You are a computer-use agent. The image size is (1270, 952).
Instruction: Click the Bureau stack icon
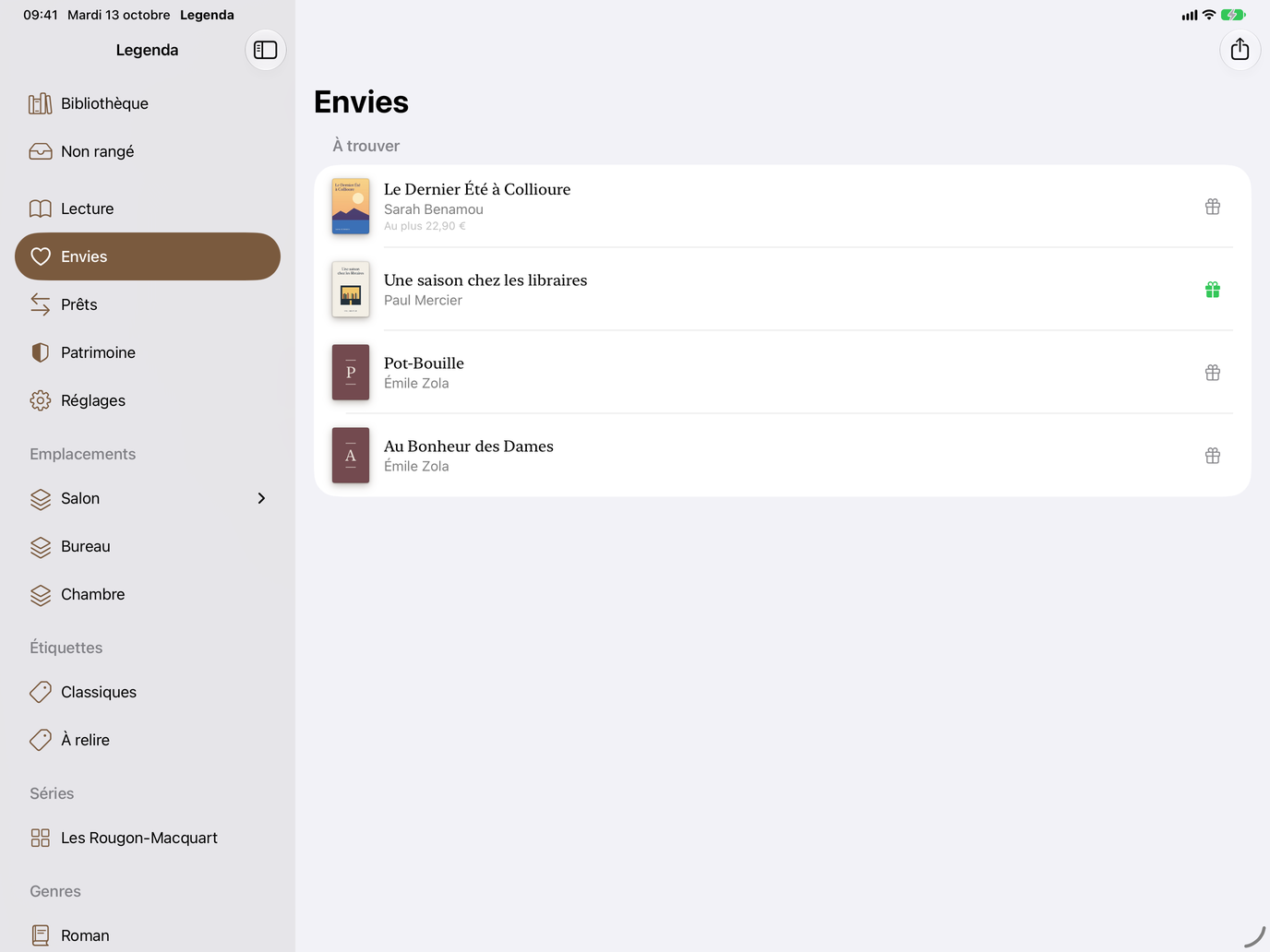point(41,546)
